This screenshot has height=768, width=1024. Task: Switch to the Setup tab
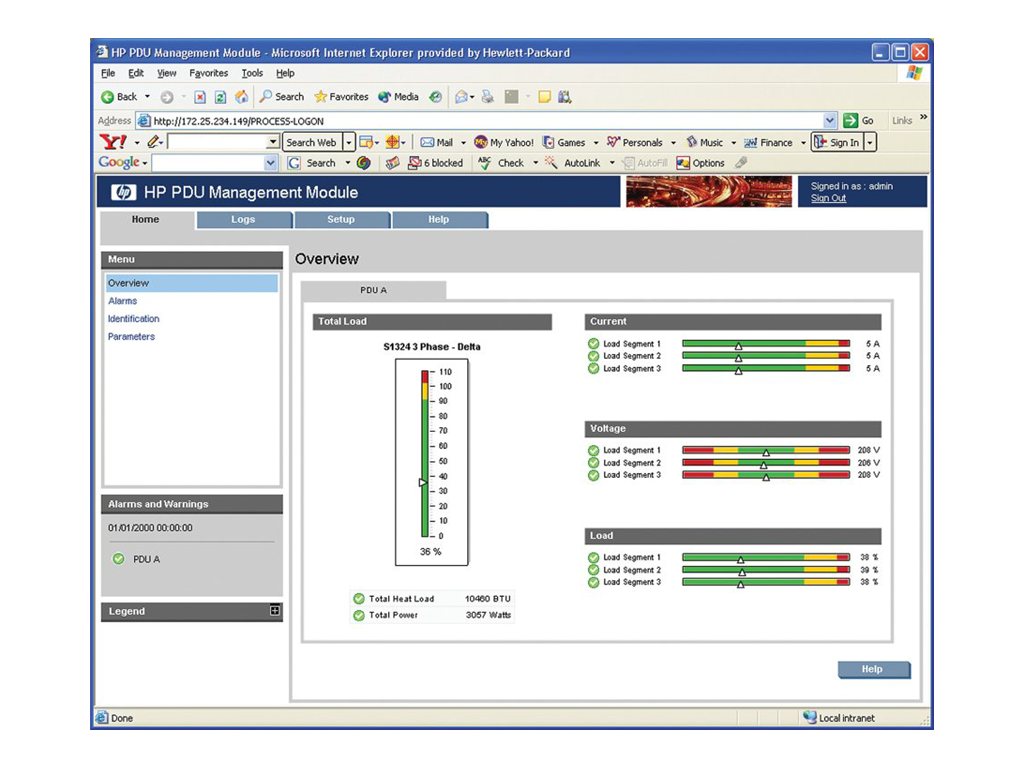coord(340,220)
